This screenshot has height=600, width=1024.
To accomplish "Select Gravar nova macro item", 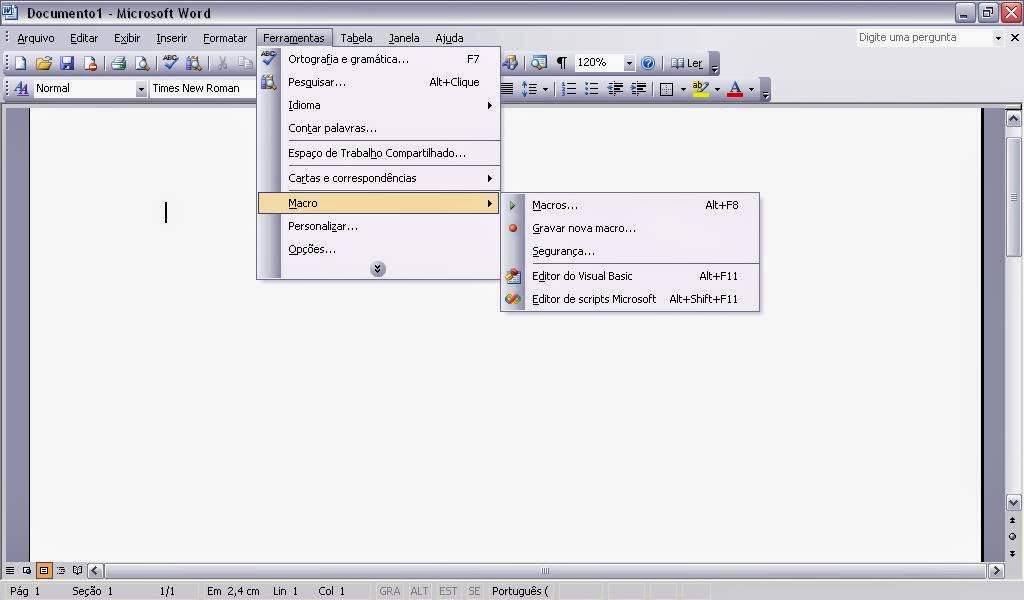I will pyautogui.click(x=630, y=228).
